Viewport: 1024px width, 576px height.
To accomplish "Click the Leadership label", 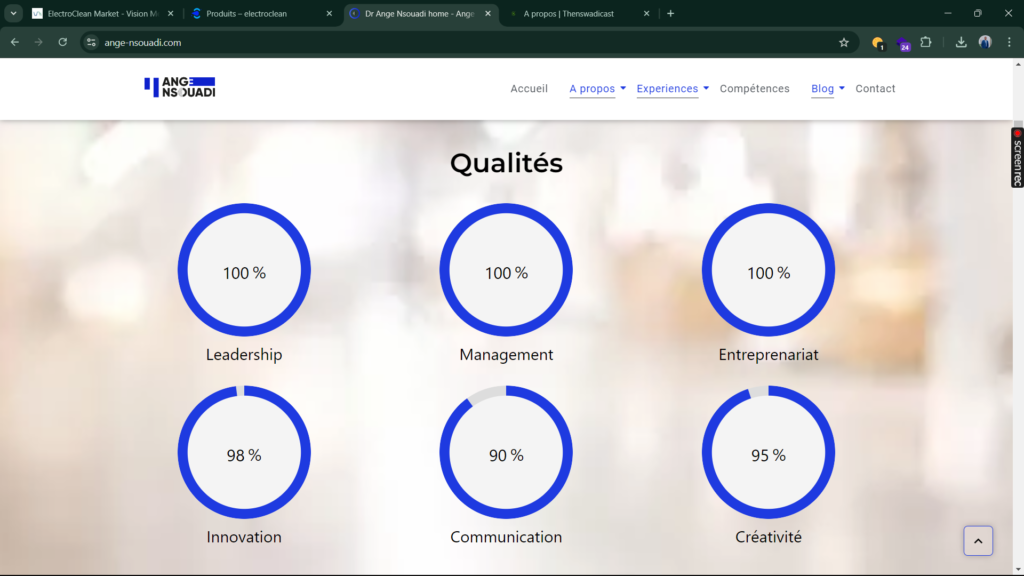I will 244,355.
